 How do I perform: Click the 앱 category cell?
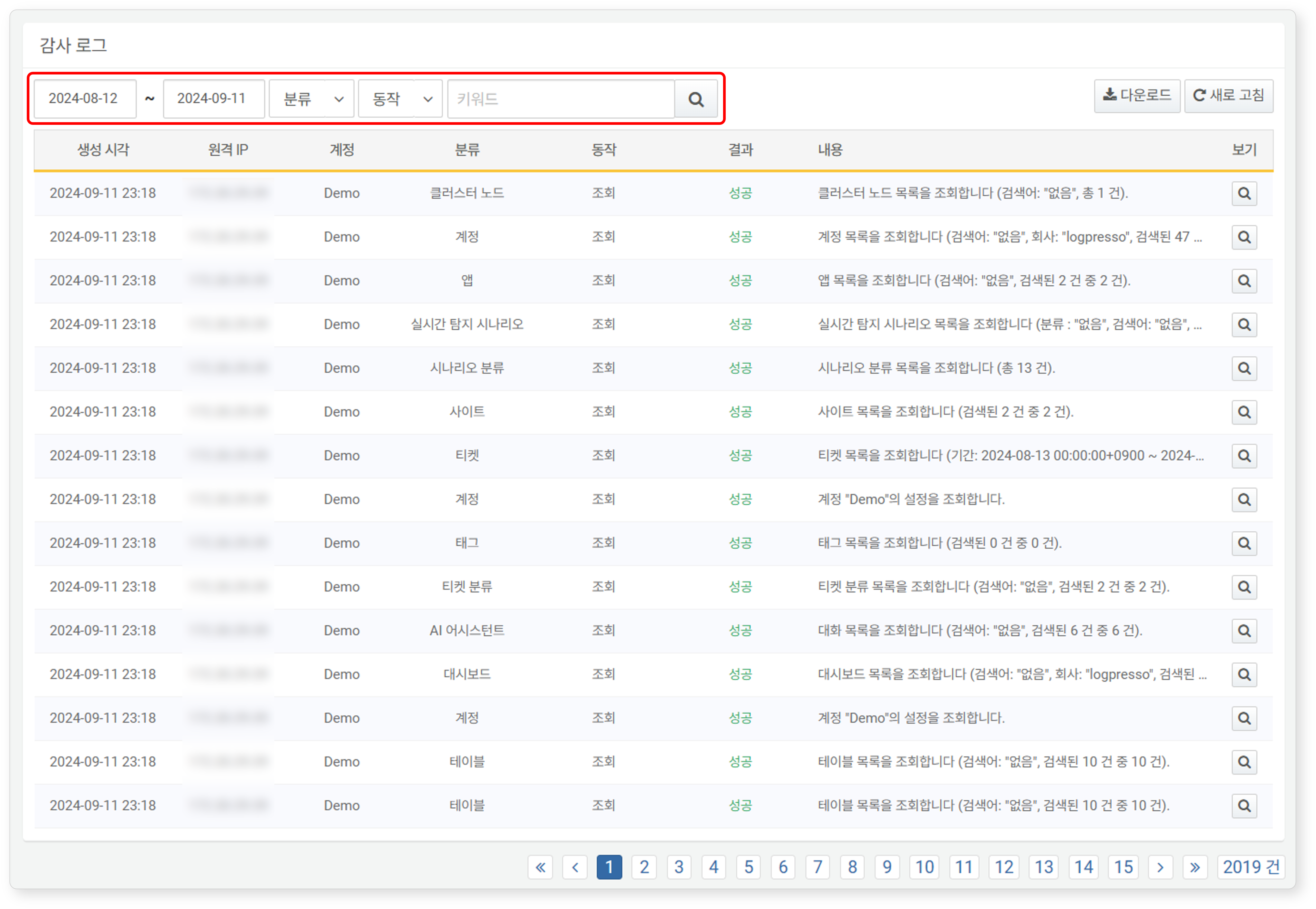click(x=467, y=281)
